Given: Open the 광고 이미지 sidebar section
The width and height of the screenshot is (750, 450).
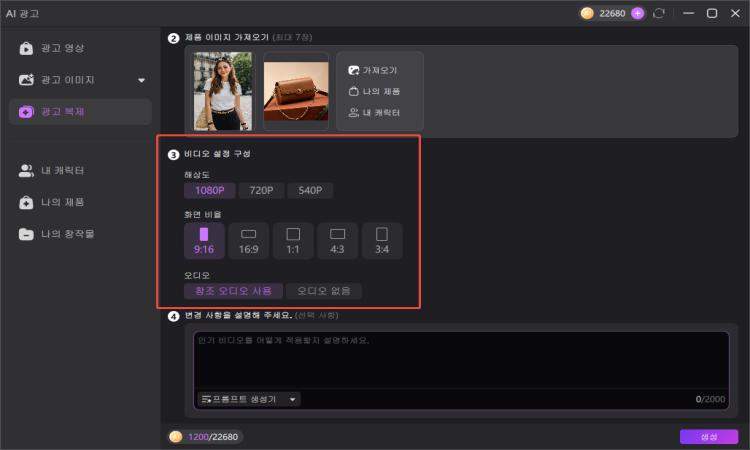Looking at the screenshot, I should coord(80,80).
